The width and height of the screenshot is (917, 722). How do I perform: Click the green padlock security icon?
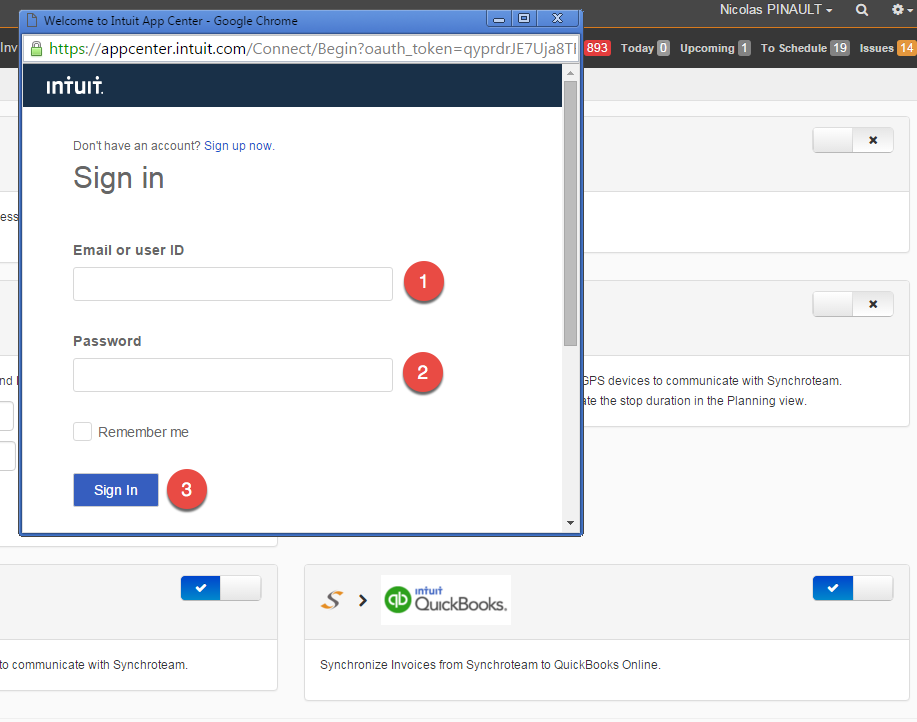[x=36, y=49]
